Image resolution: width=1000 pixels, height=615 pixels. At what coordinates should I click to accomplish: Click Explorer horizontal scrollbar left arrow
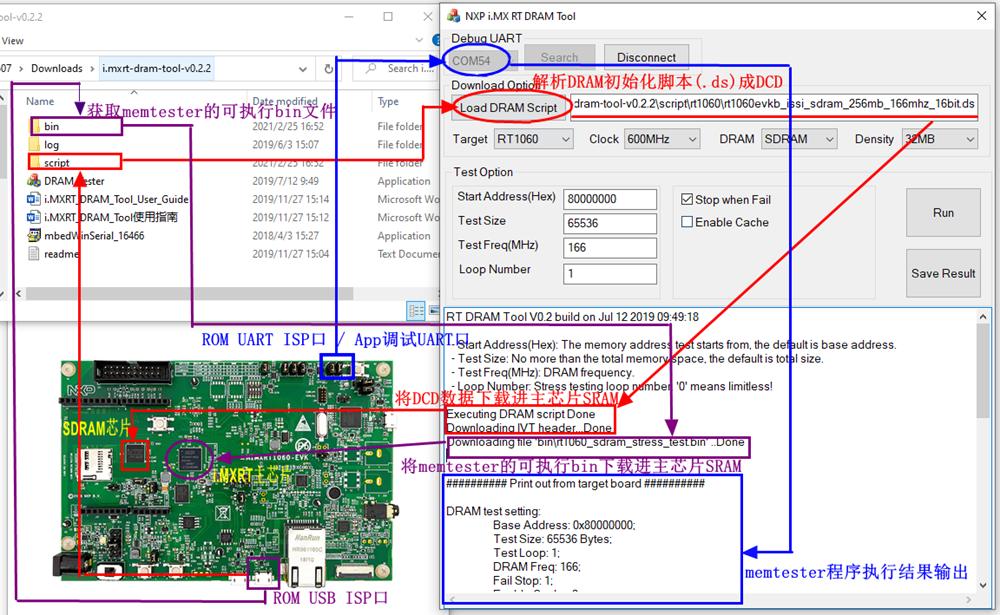click(18, 293)
